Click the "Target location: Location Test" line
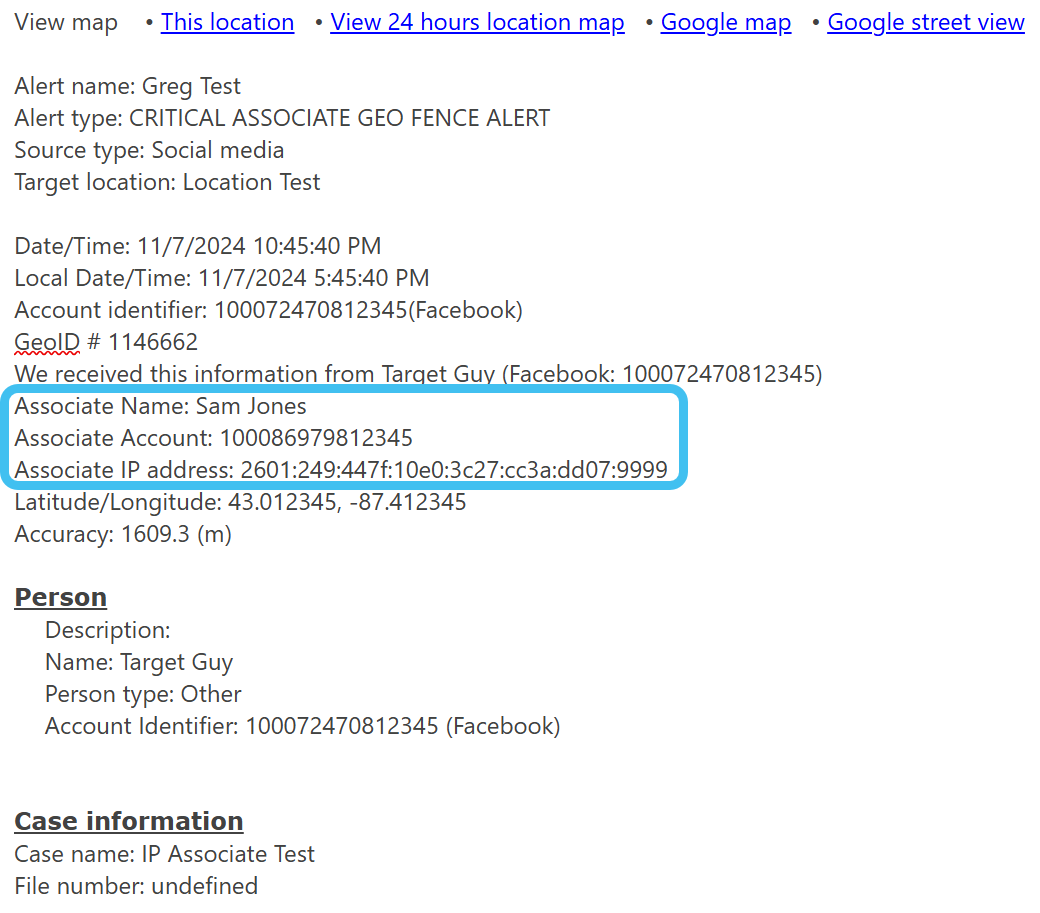This screenshot has width=1040, height=913. pyautogui.click(x=167, y=182)
